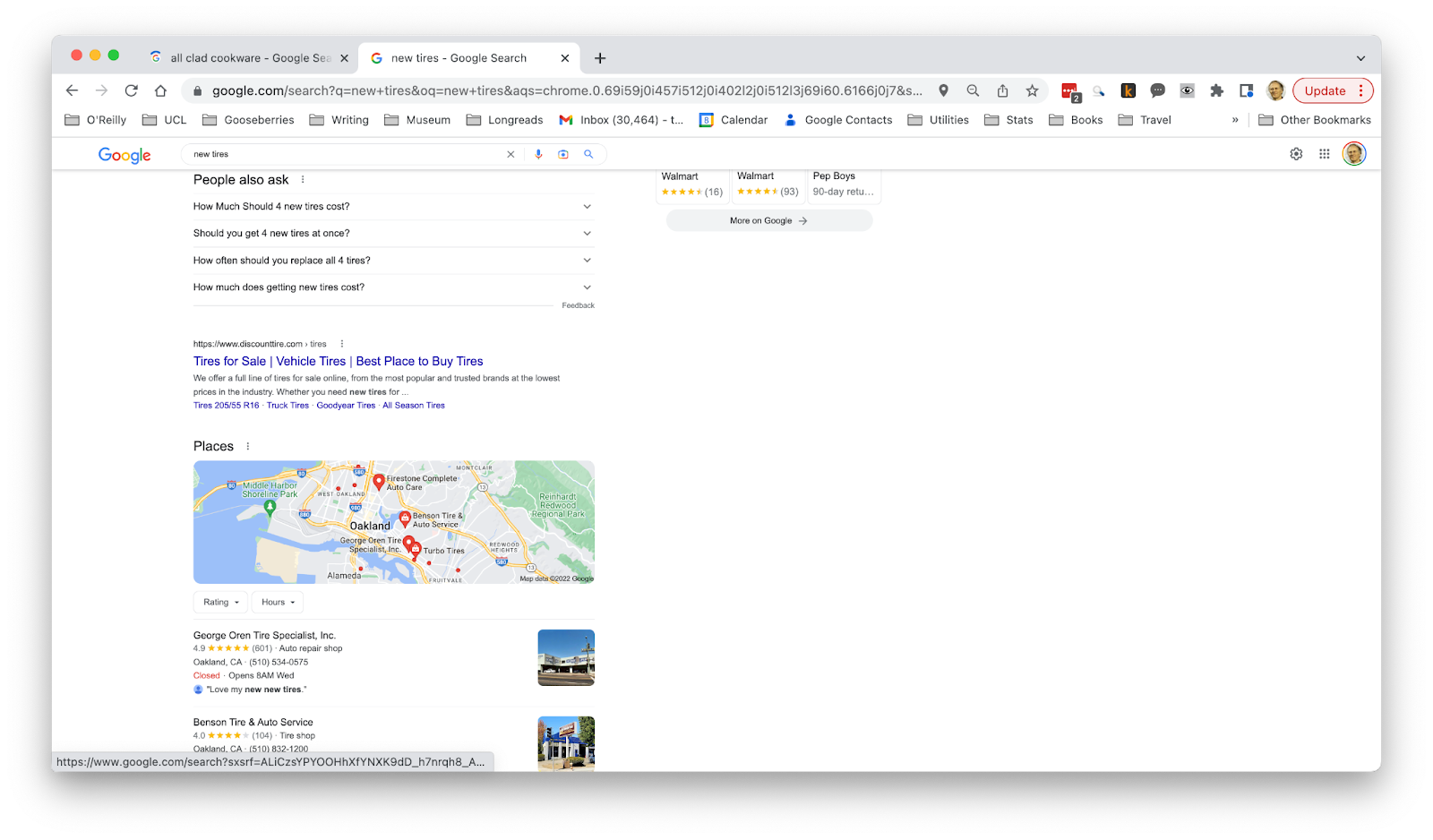Open the tab search chevron
Viewport: 1433px width, 840px height.
point(1360,58)
